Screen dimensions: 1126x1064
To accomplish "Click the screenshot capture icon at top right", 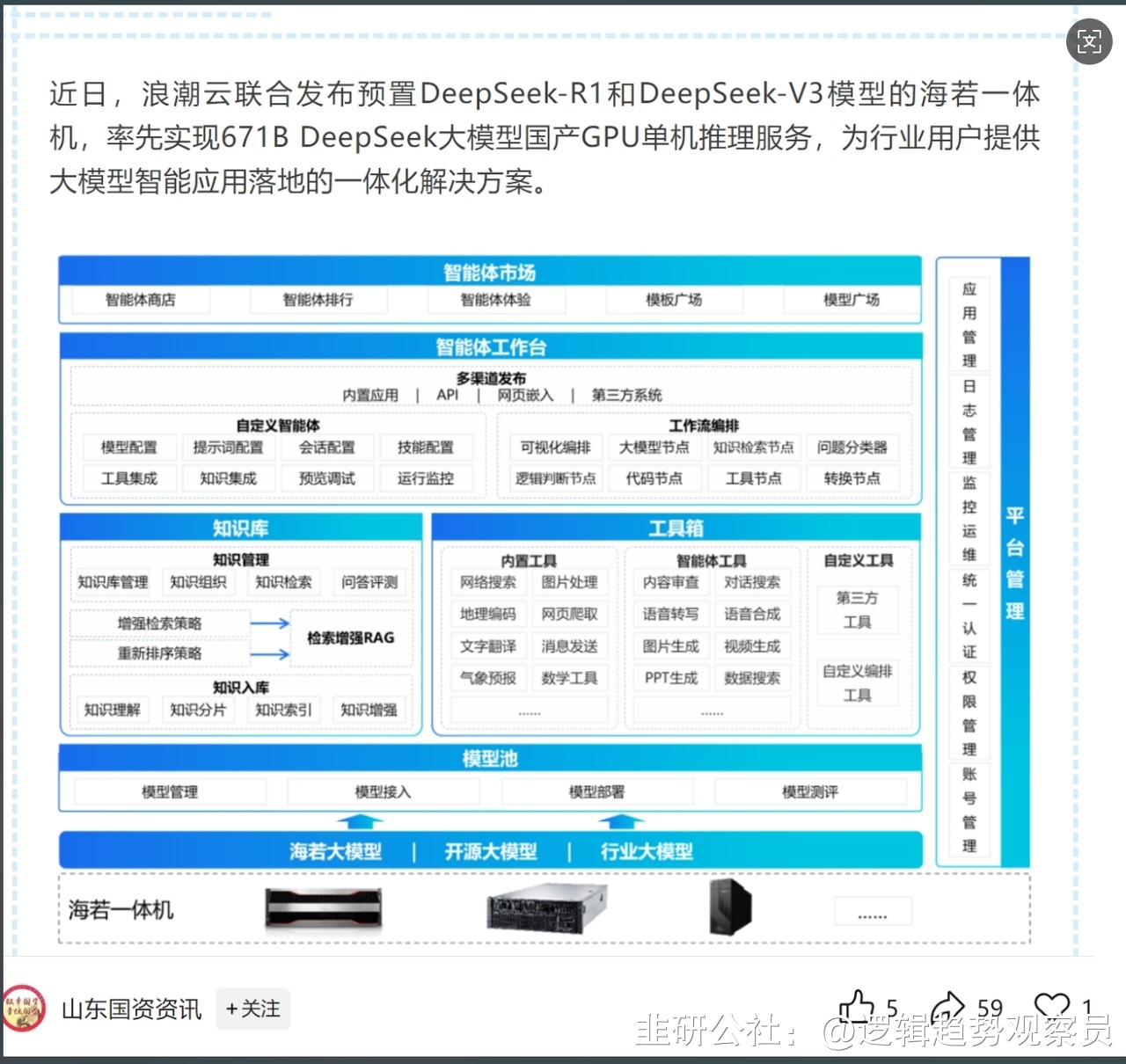I will [1089, 41].
